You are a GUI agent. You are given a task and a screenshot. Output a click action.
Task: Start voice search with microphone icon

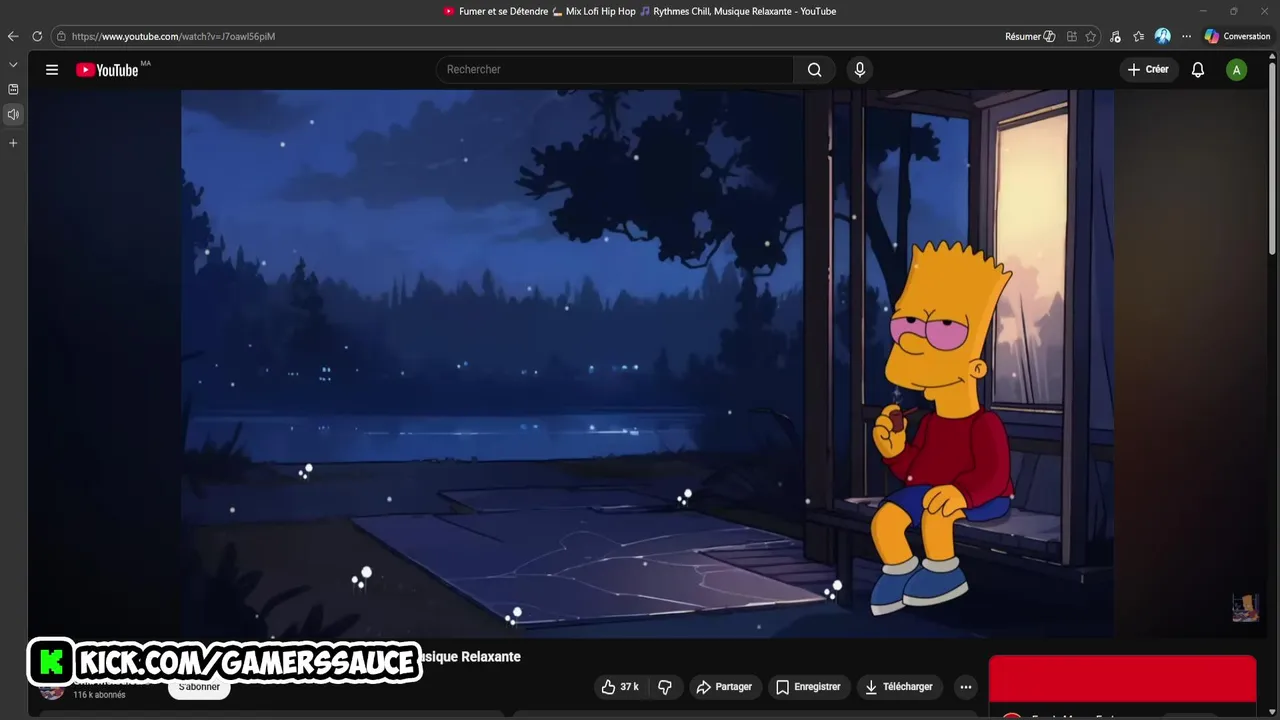pyautogui.click(x=859, y=70)
